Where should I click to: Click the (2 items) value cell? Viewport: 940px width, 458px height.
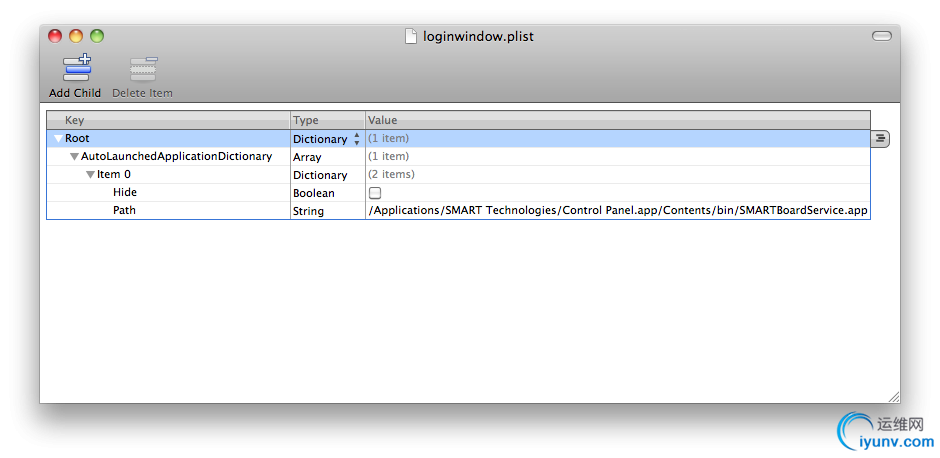pyautogui.click(x=391, y=174)
